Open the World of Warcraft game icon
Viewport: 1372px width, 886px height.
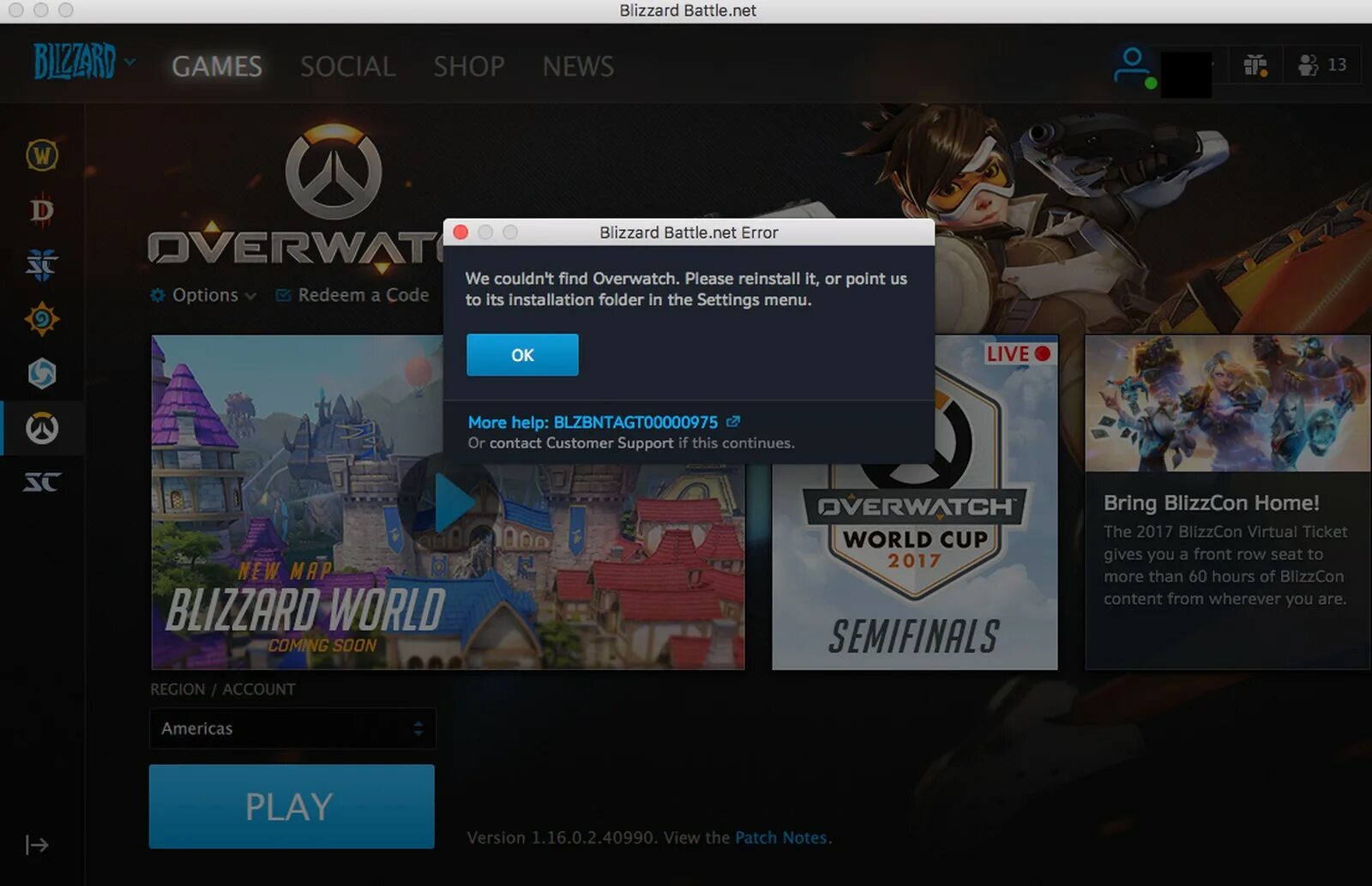pyautogui.click(x=42, y=155)
